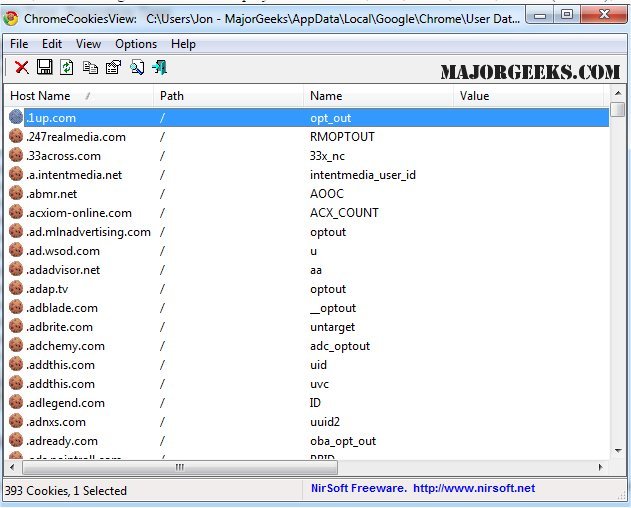Image resolution: width=631 pixels, height=508 pixels.
Task: Click the exit door toolbar icon
Action: coord(159,67)
